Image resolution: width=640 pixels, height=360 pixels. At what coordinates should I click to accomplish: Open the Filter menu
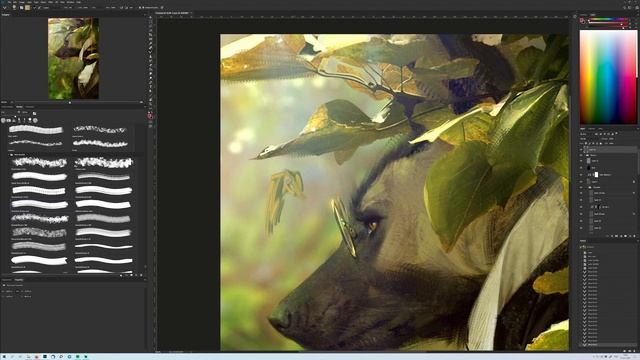click(50, 2)
